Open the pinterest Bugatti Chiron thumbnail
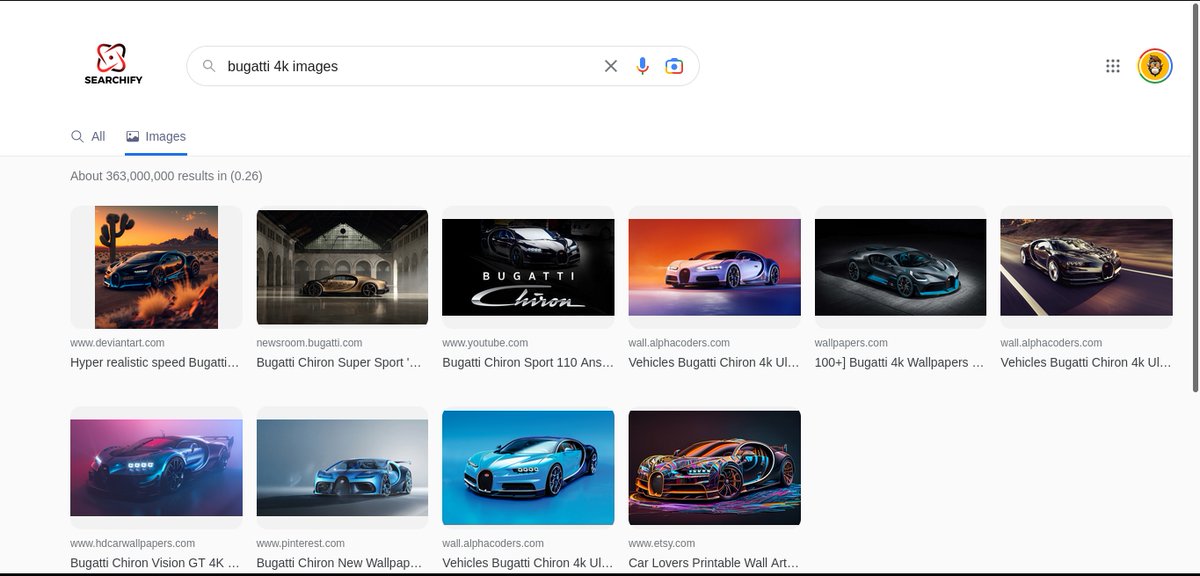The width and height of the screenshot is (1200, 576). (342, 467)
